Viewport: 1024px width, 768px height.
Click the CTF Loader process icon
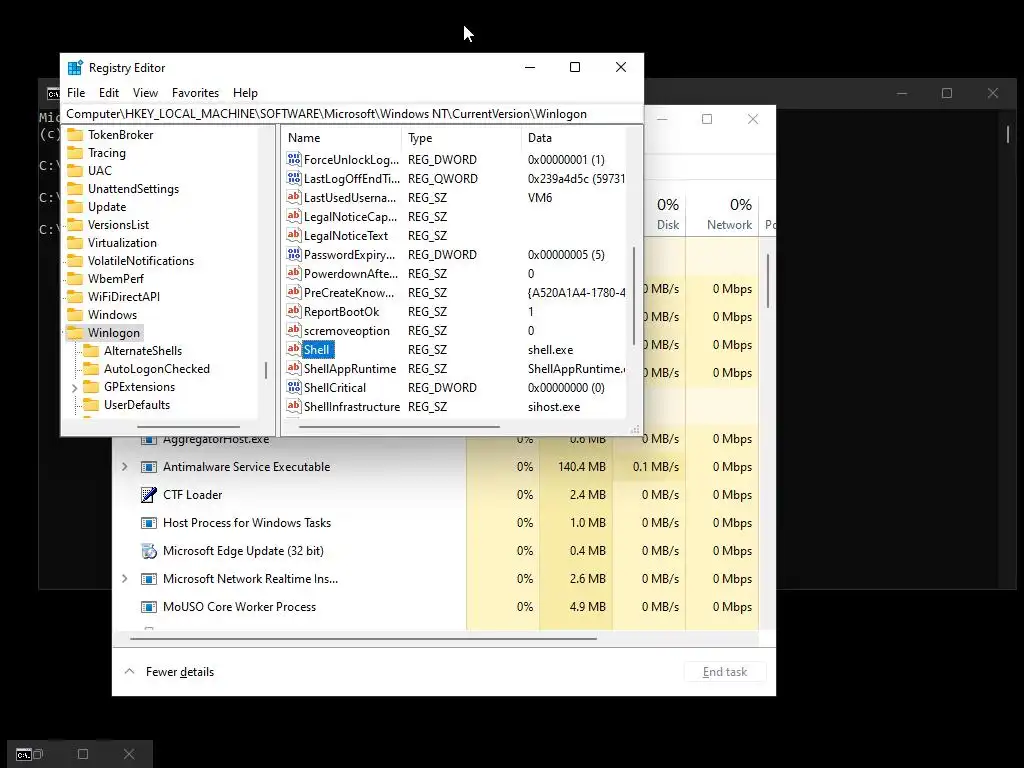[149, 494]
